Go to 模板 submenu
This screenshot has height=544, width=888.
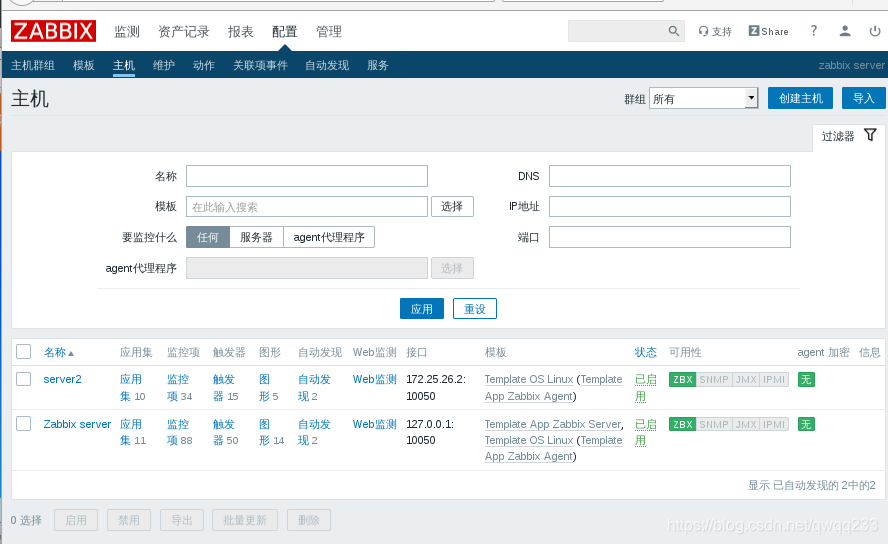click(x=84, y=65)
